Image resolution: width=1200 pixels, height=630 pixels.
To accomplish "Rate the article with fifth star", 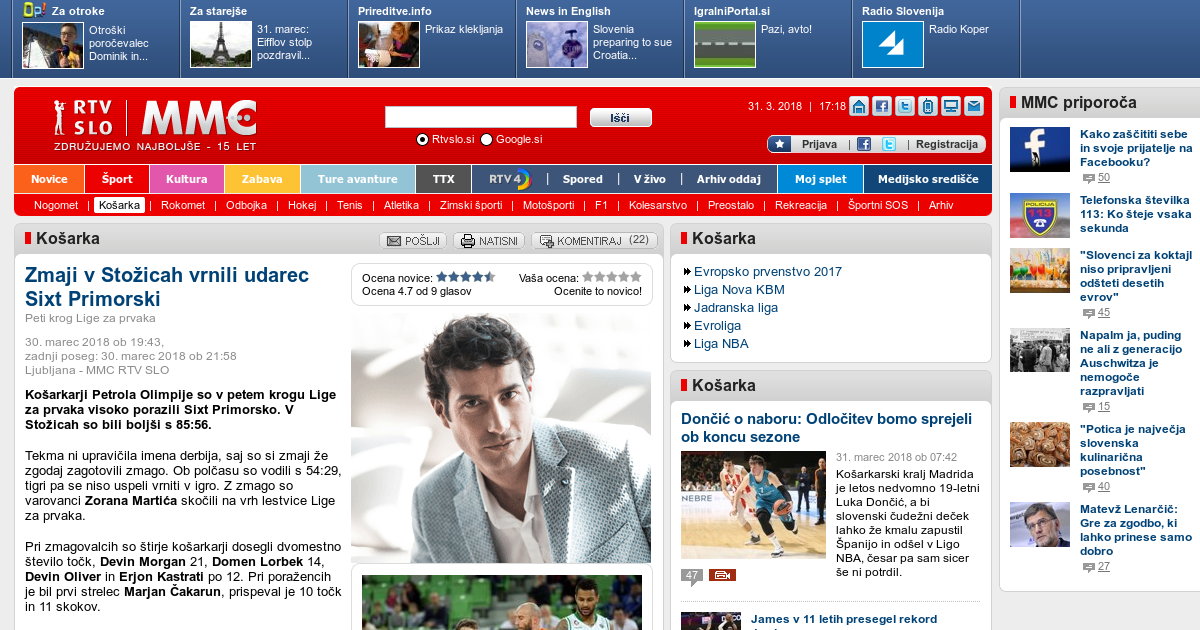I will [636, 277].
